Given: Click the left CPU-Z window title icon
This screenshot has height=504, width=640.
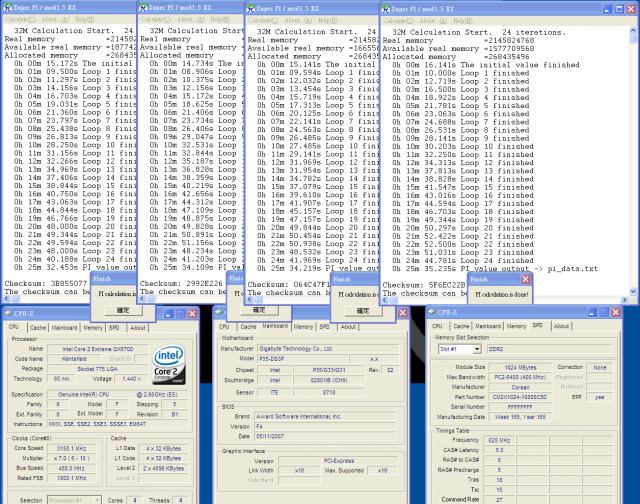Looking at the screenshot, I should point(8,313).
